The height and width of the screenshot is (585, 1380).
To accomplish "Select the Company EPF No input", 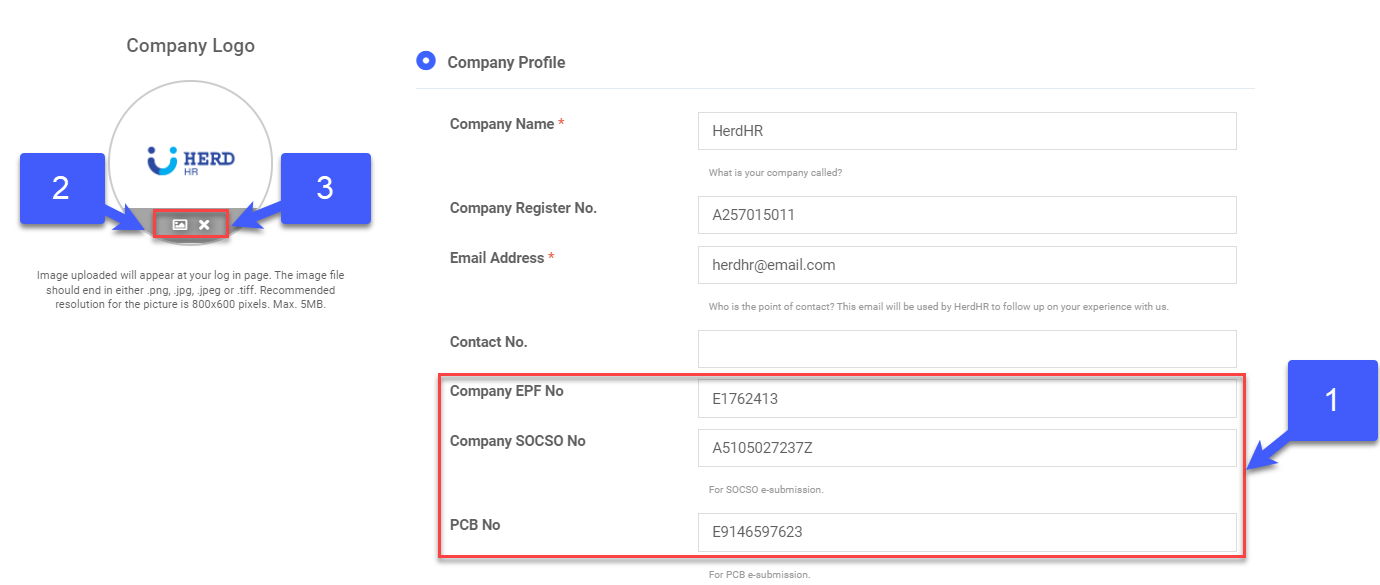I will pos(966,399).
